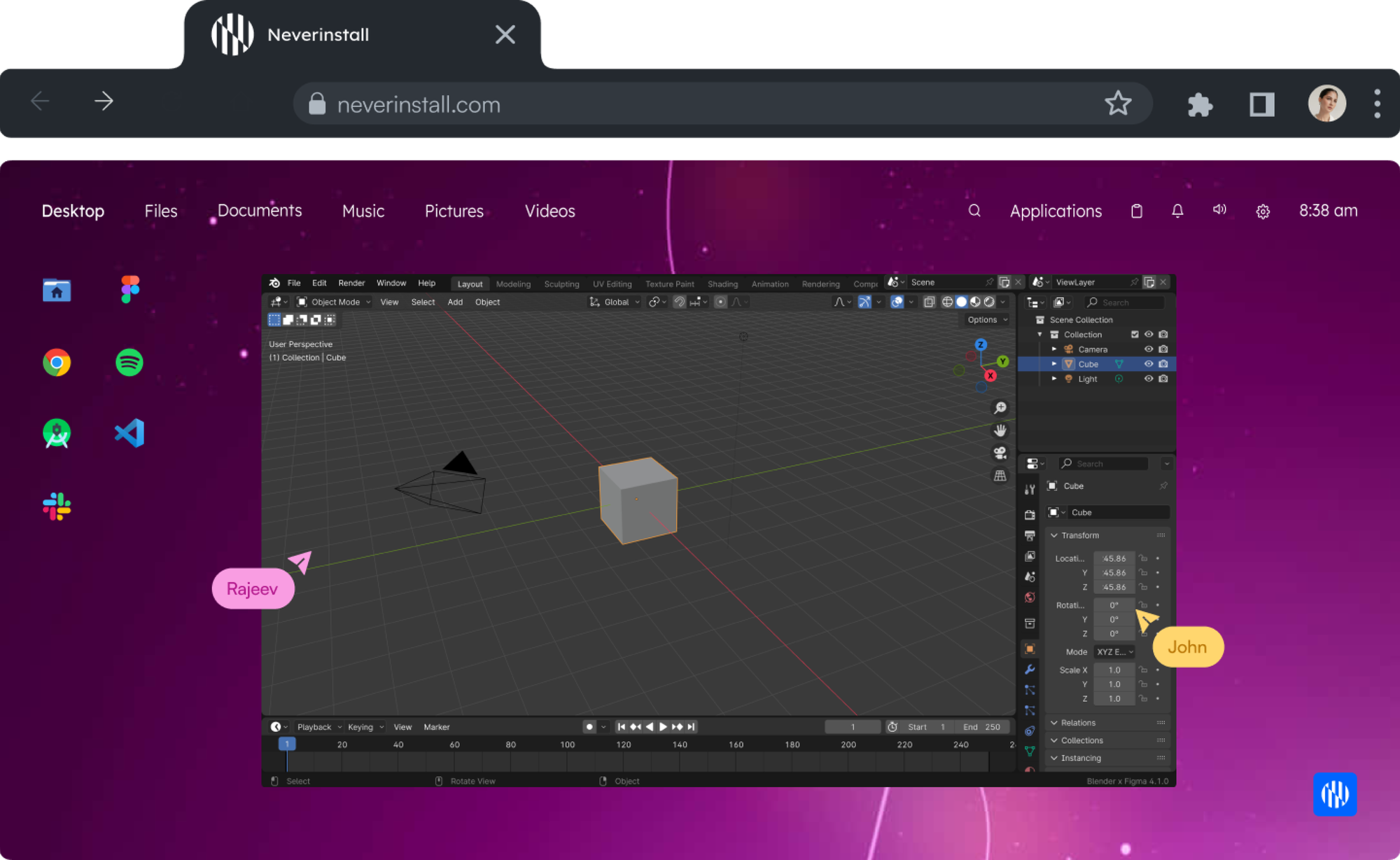Switch to the Sculpting workspace tab
The image size is (1400, 860).
point(561,284)
